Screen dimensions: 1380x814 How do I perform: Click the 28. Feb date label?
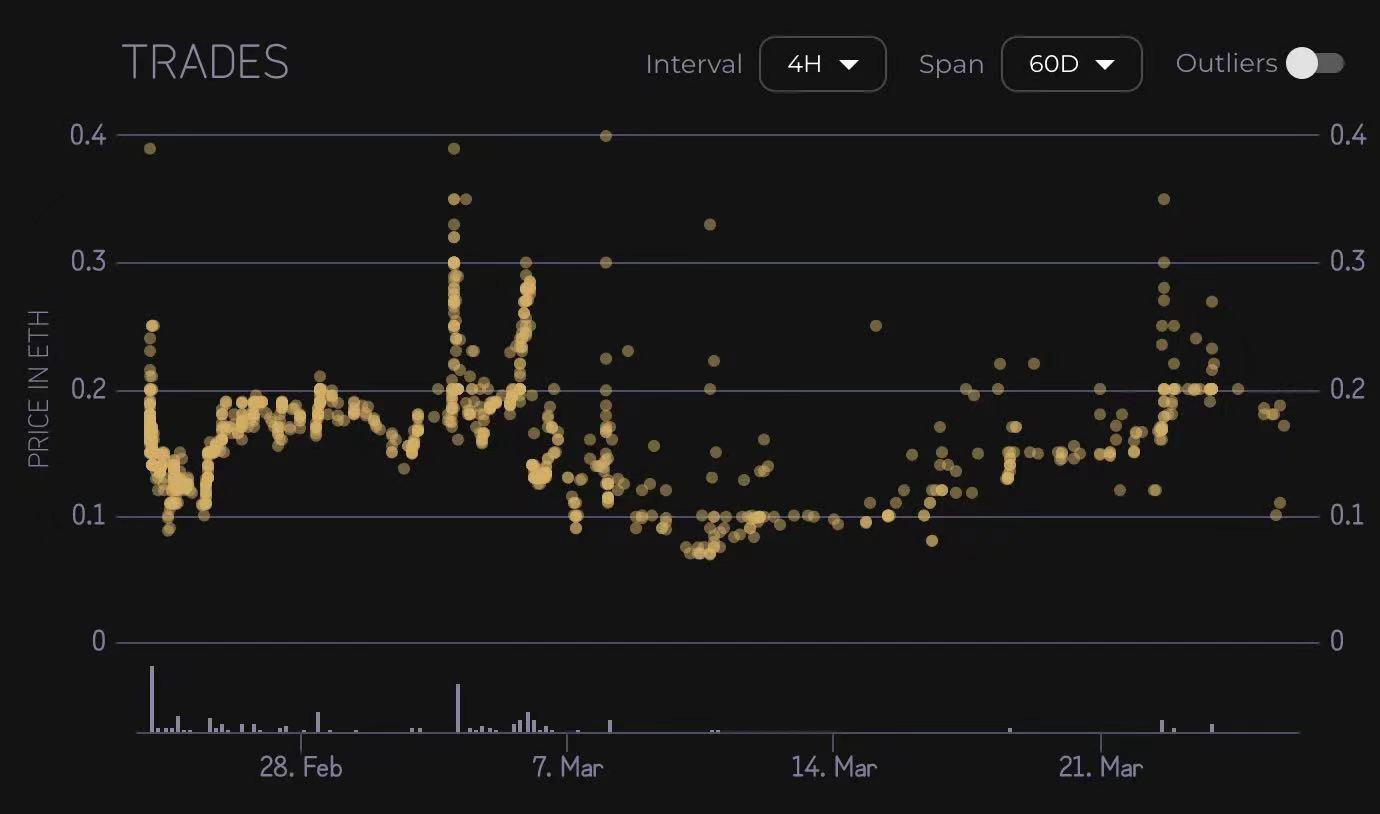301,767
